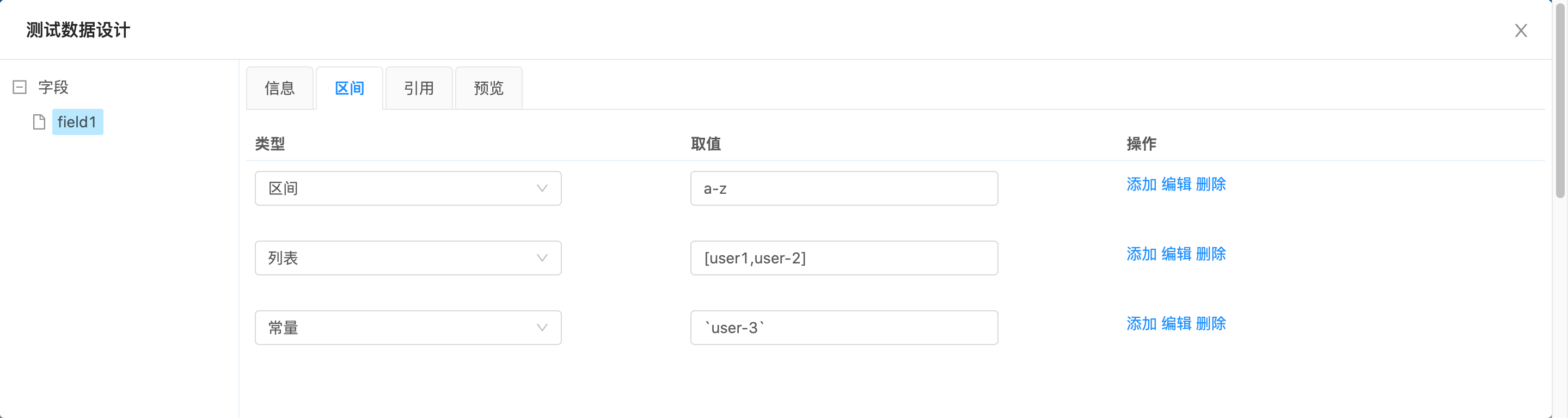Click 删除 for the 常量 row
1568x418 pixels.
(x=1211, y=324)
